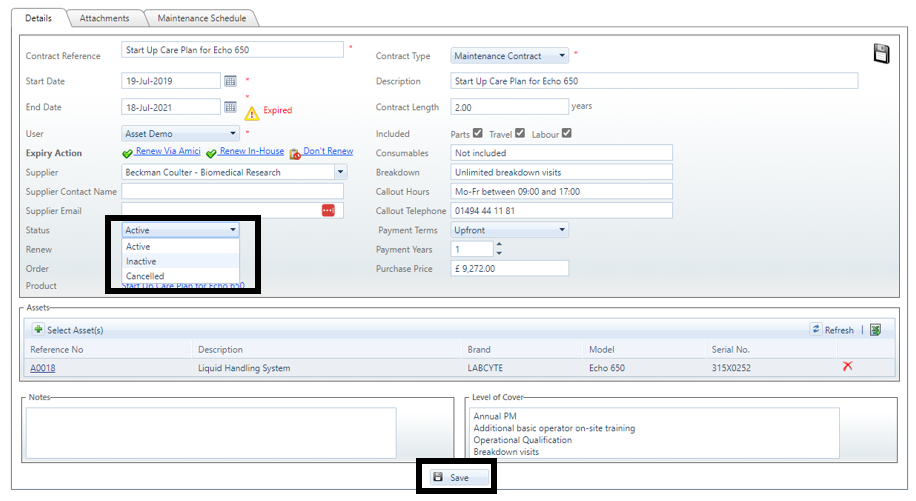The image size is (916, 501).
Task: Choose Active in the Status list
Action: 181,246
